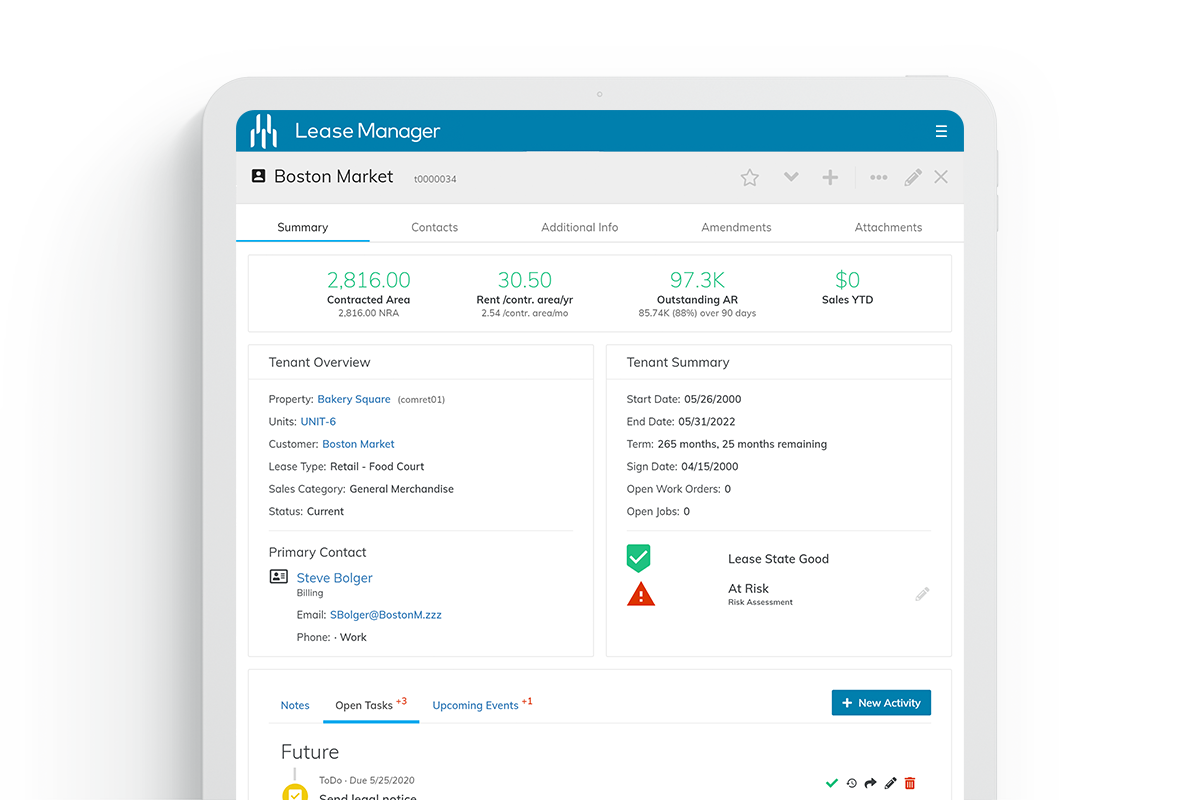The width and height of the screenshot is (1200, 800).
Task: Reschedule task using the history clock icon
Action: point(851,783)
